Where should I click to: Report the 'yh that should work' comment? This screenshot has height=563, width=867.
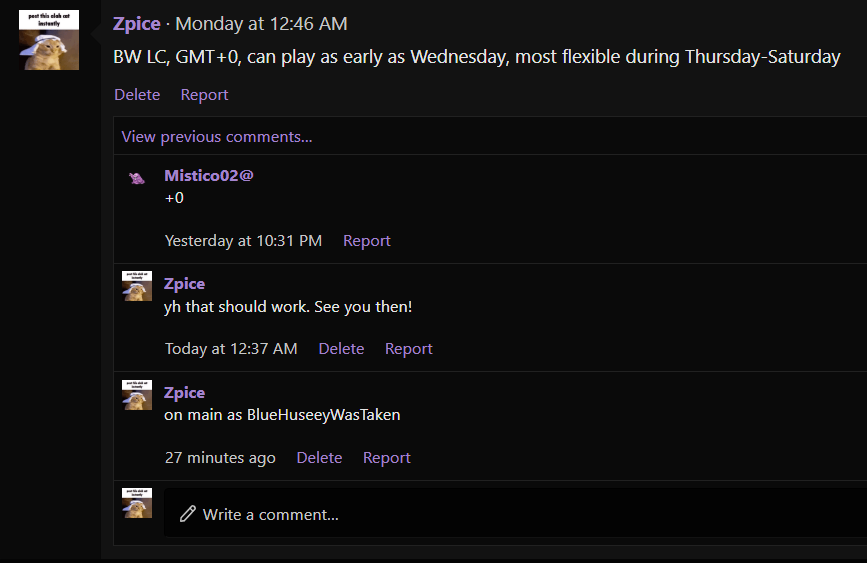point(408,349)
